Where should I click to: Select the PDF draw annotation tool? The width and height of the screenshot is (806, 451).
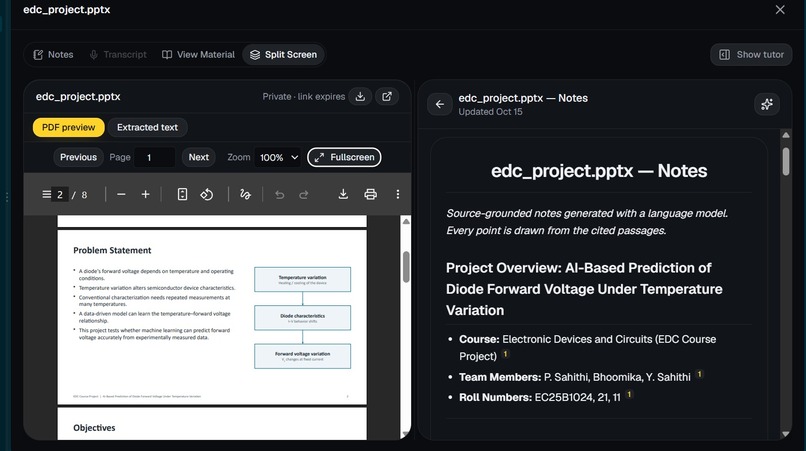[245, 194]
